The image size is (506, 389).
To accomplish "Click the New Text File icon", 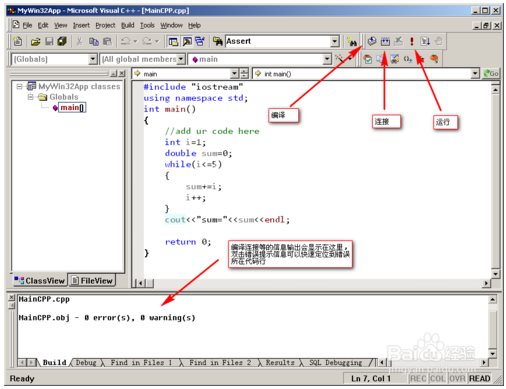I will click(x=18, y=42).
